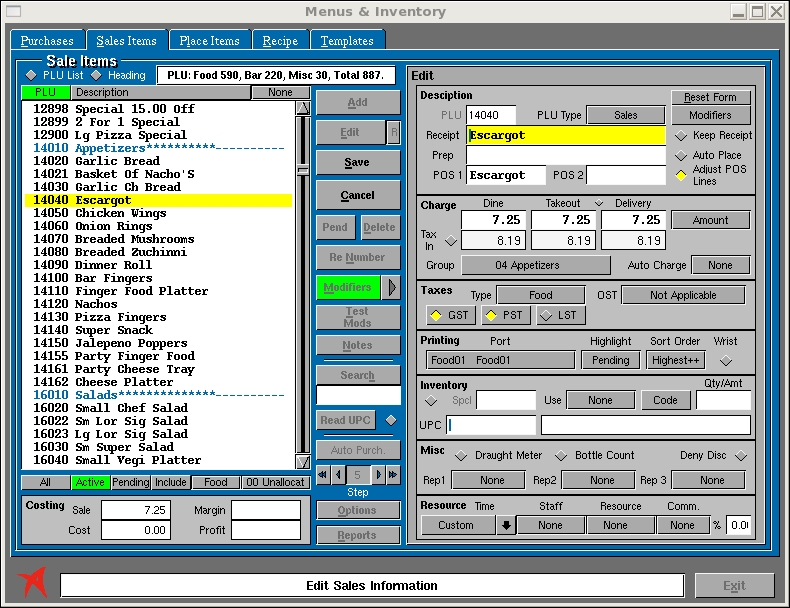This screenshot has height=608, width=790.
Task: Select Chicken Wings in the PLU list
Action: pos(120,213)
